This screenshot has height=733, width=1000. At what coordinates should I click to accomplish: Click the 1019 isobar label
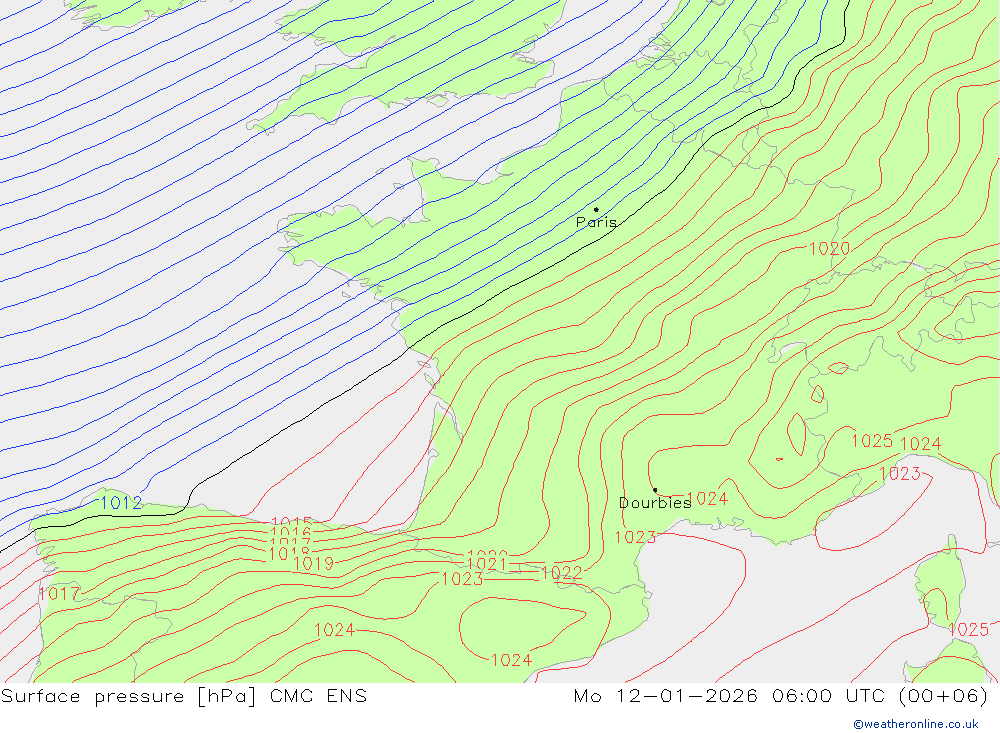[313, 564]
